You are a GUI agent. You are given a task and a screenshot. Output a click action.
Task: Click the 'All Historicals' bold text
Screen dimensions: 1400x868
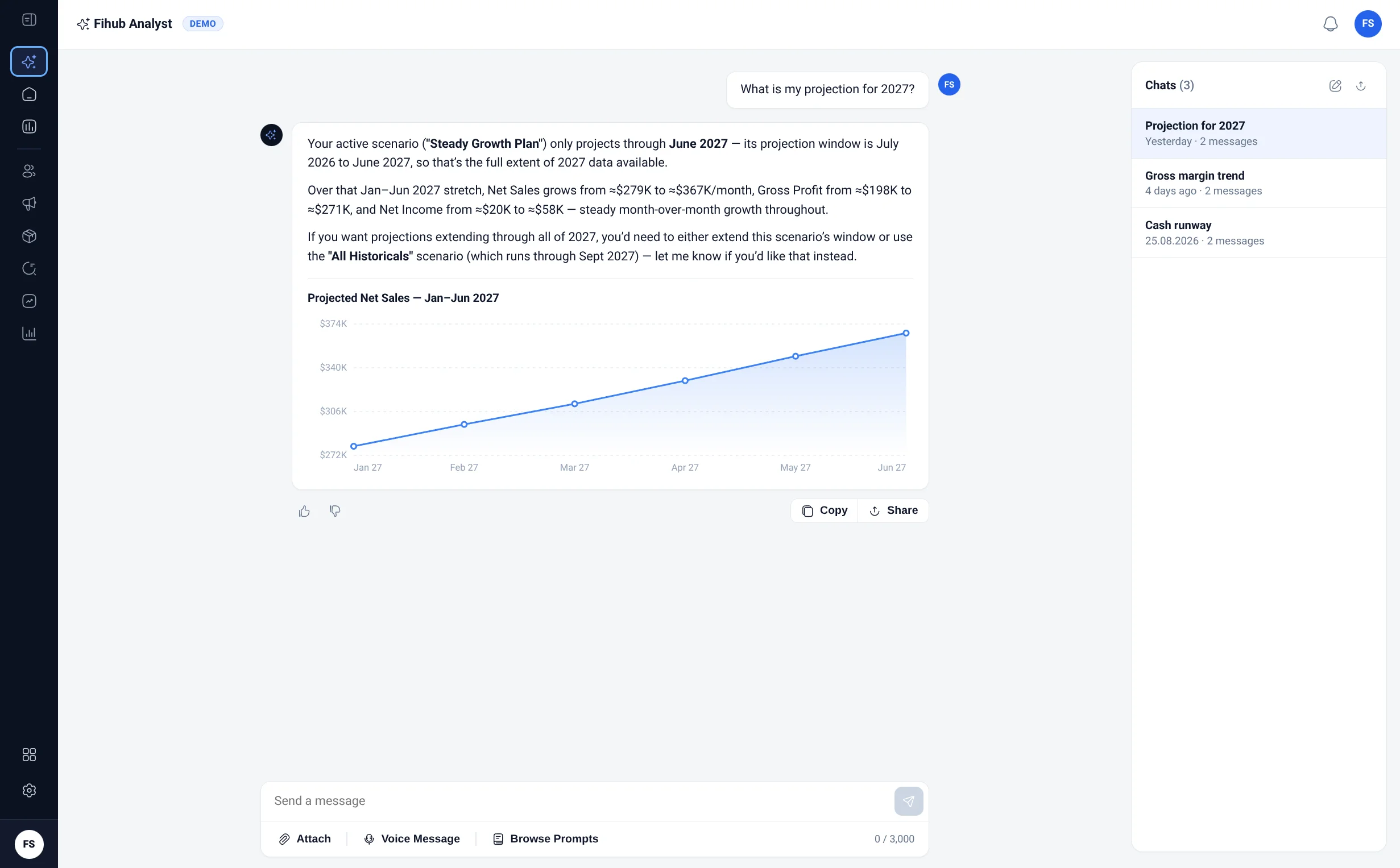click(370, 256)
